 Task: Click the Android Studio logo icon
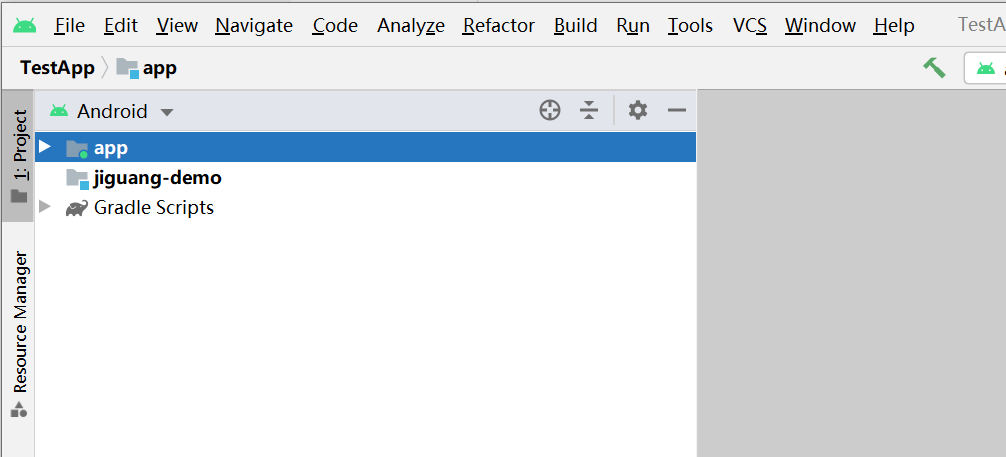25,25
